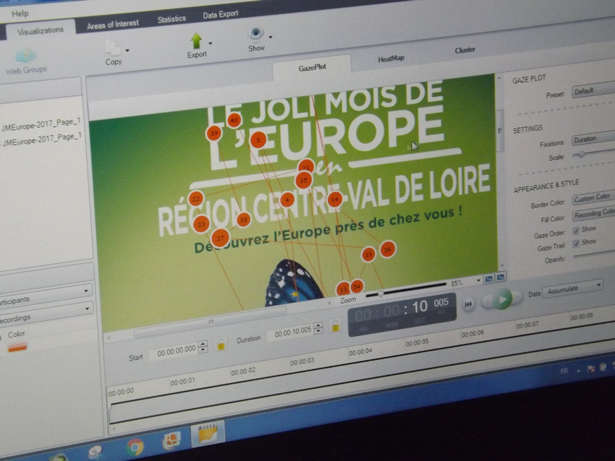Toggle the Duration lock icon

pos(335,325)
